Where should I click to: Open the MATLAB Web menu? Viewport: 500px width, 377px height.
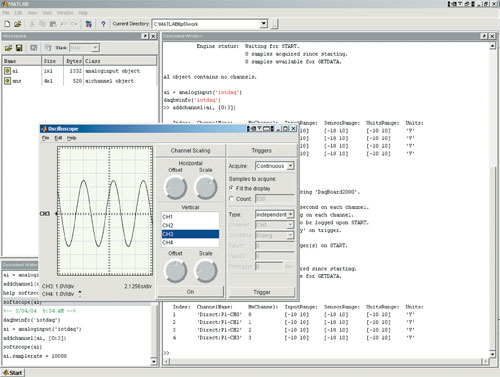47,13
